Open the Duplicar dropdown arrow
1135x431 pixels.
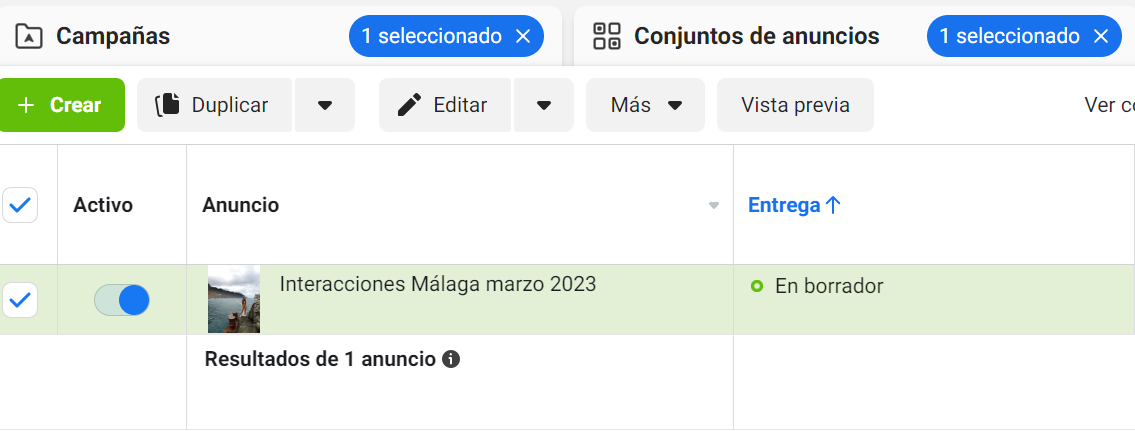click(325, 105)
